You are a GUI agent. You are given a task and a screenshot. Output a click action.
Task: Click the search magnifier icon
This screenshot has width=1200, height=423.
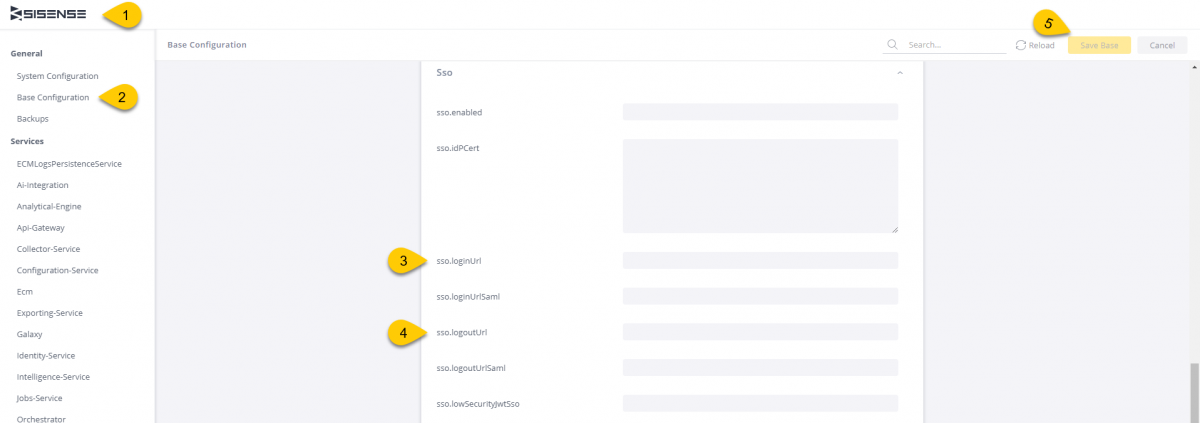892,45
